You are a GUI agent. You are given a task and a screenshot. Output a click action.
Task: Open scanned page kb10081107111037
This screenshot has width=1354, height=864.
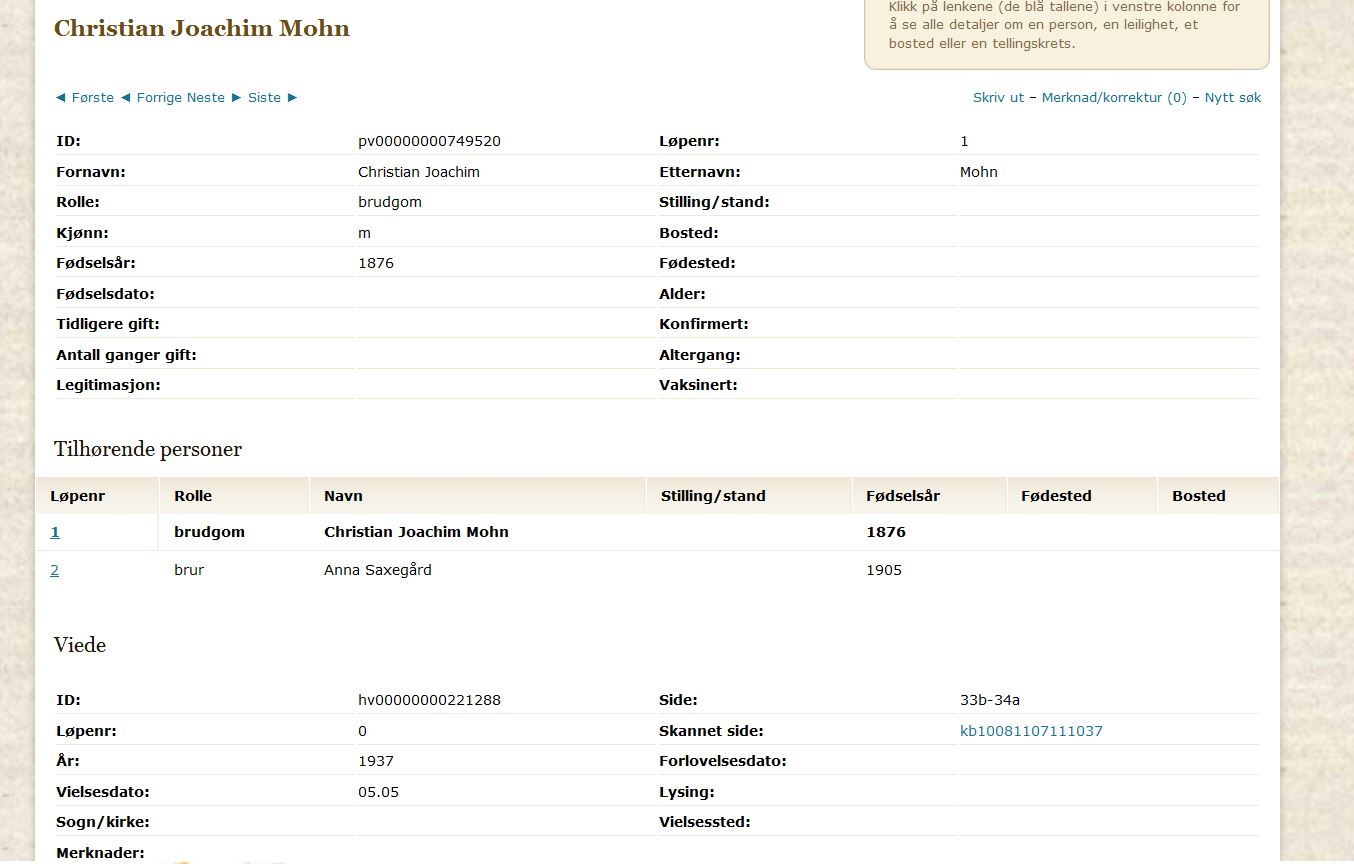point(1031,731)
